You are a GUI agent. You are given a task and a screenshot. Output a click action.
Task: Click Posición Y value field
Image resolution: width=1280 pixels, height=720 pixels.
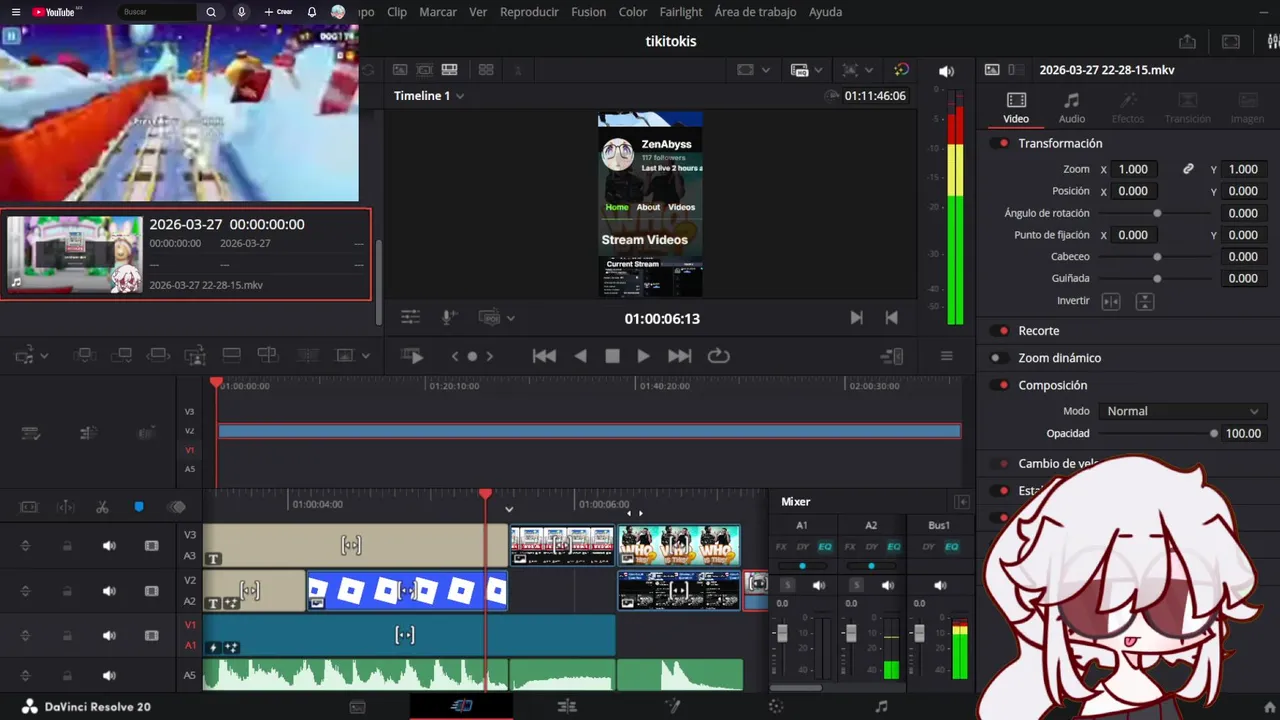point(1244,191)
